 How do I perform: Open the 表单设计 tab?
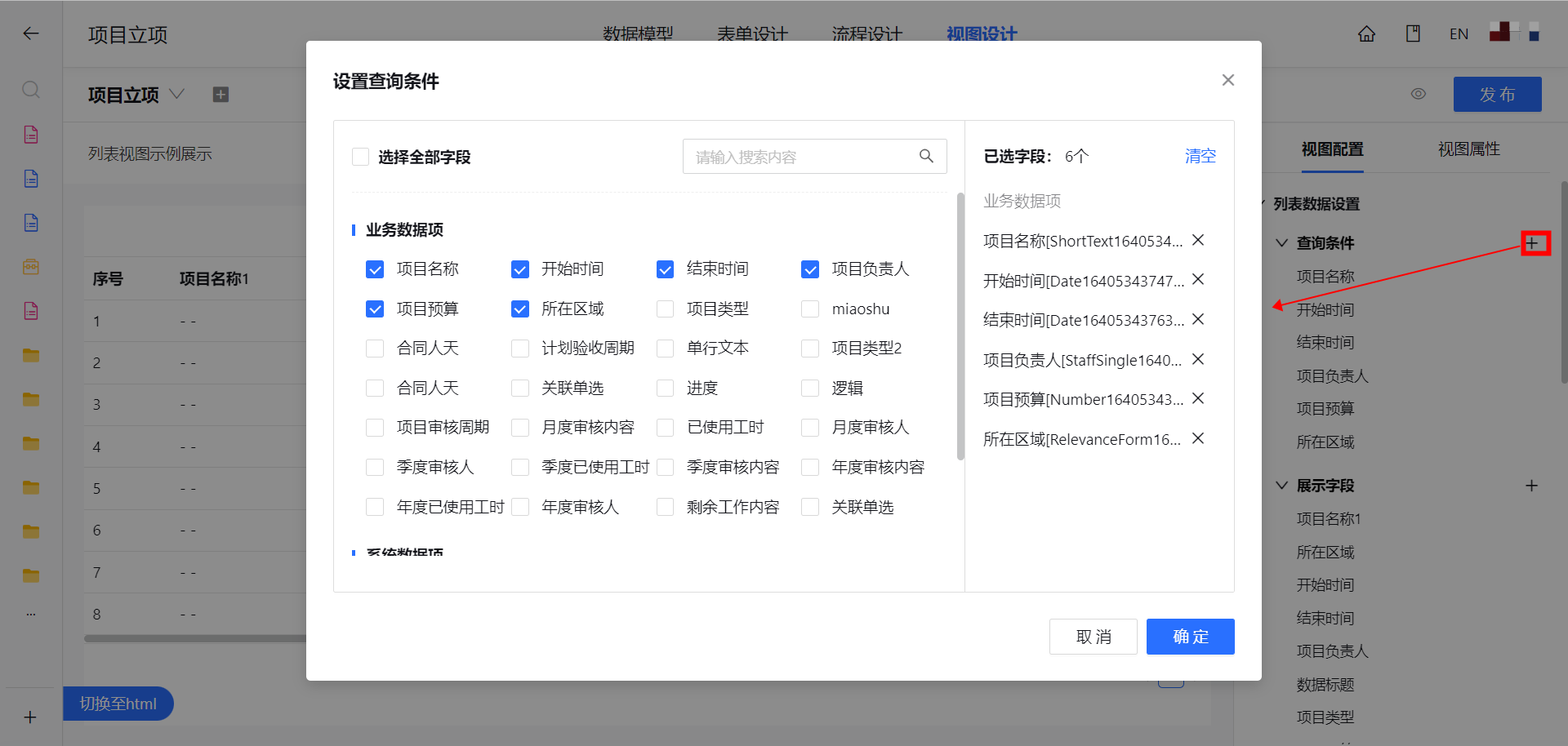(x=752, y=34)
